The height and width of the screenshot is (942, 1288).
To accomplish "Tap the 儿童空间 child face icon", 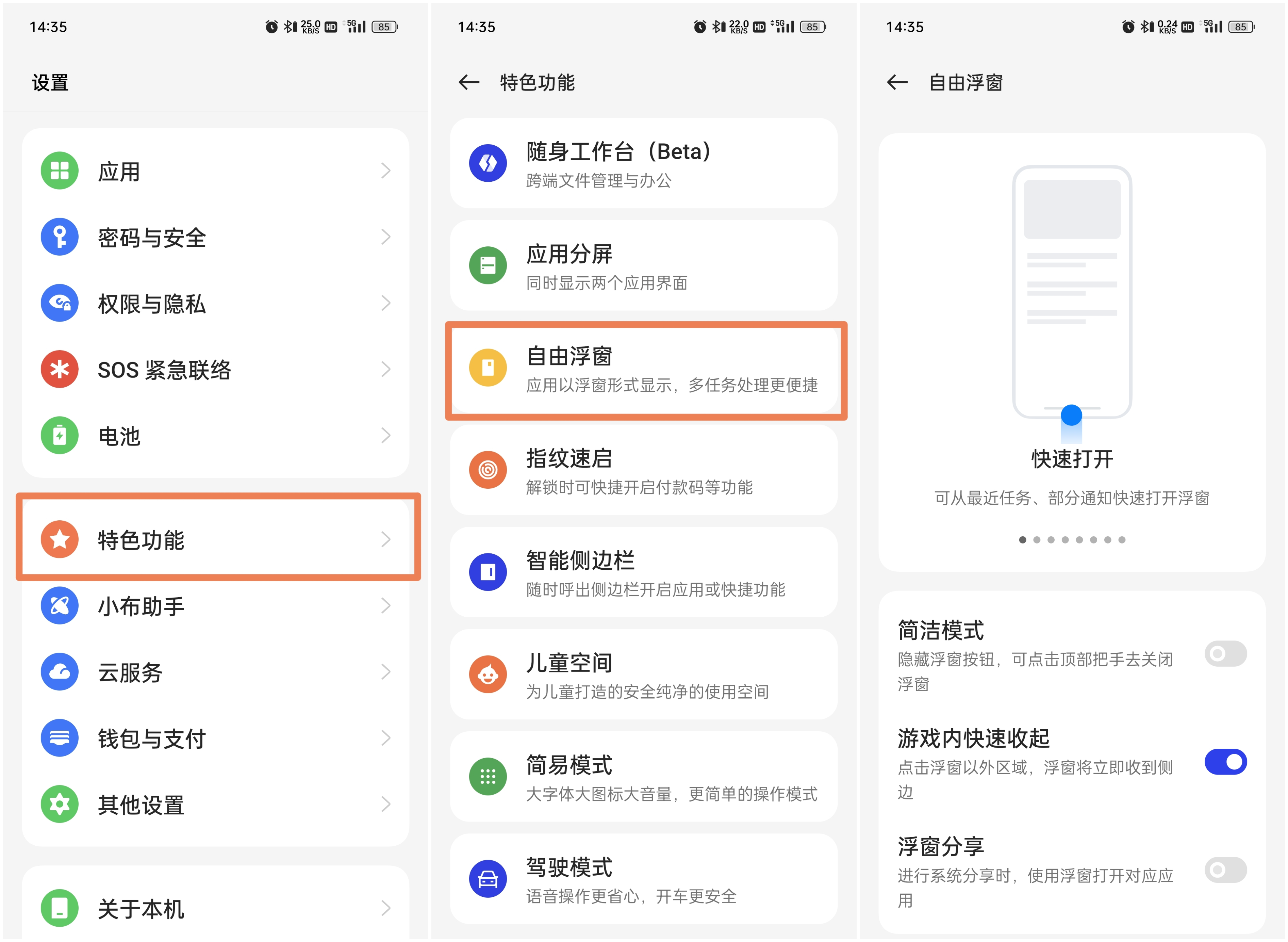I will (x=488, y=675).
